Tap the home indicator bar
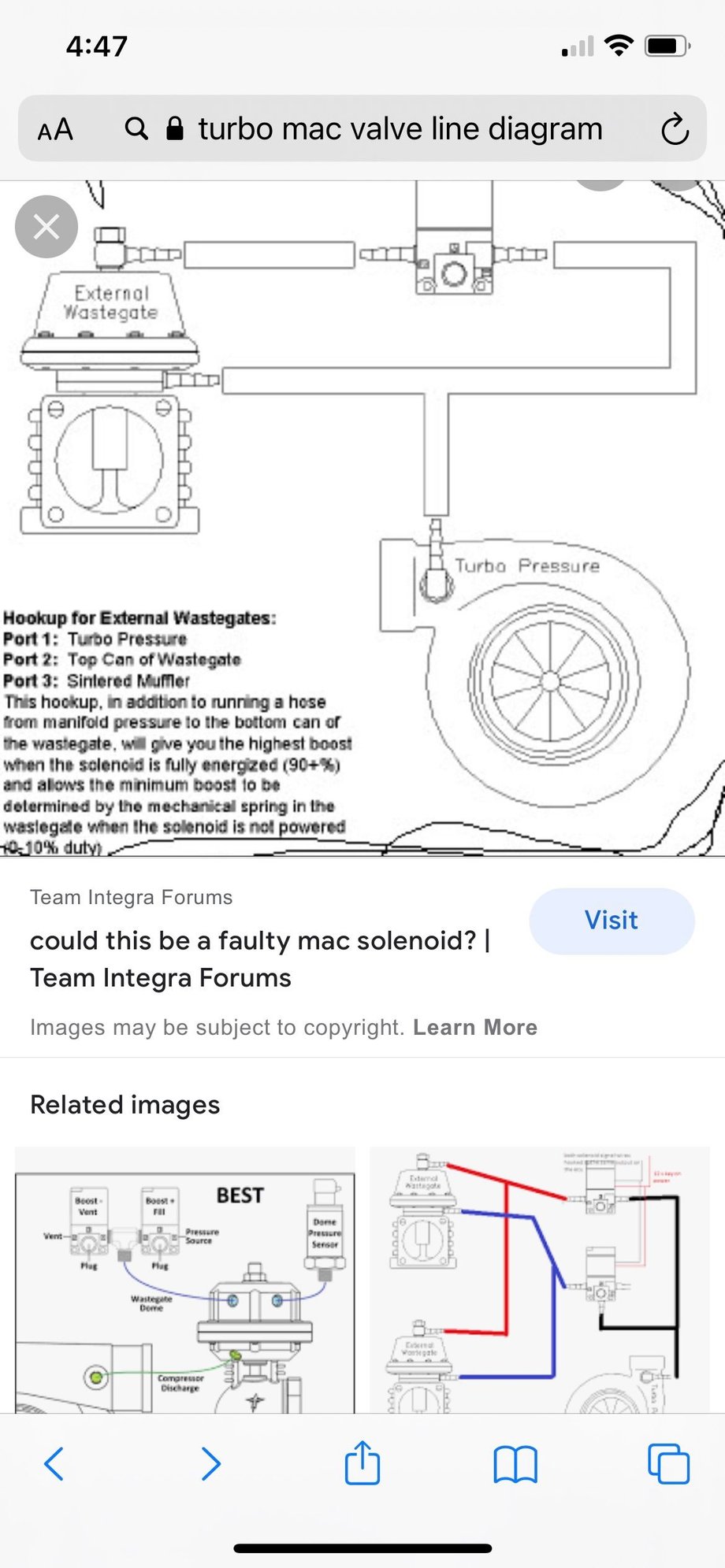725x1568 pixels. pos(362,1548)
